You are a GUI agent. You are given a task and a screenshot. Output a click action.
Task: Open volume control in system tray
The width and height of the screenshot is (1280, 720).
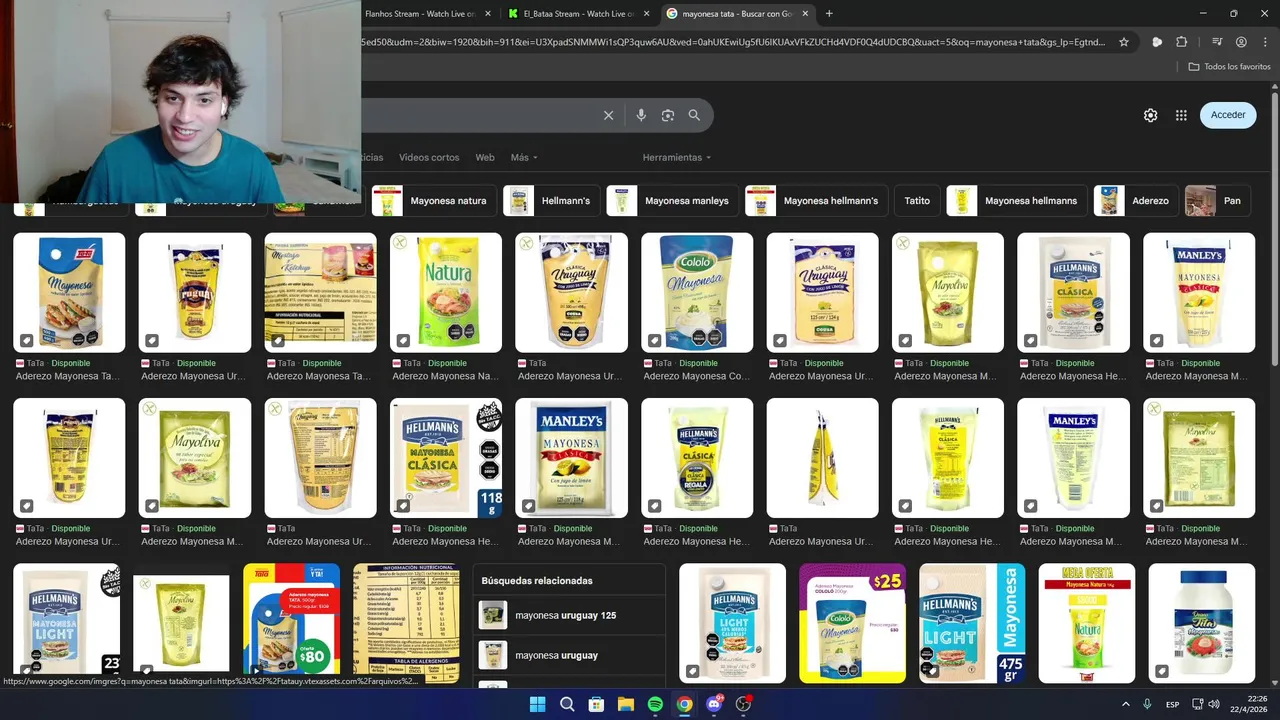tap(1213, 704)
